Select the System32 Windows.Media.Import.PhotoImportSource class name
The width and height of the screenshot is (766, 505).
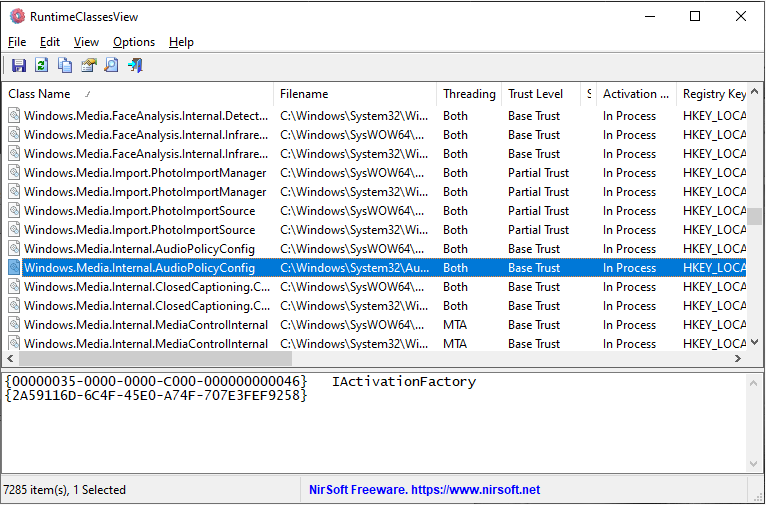(140, 230)
